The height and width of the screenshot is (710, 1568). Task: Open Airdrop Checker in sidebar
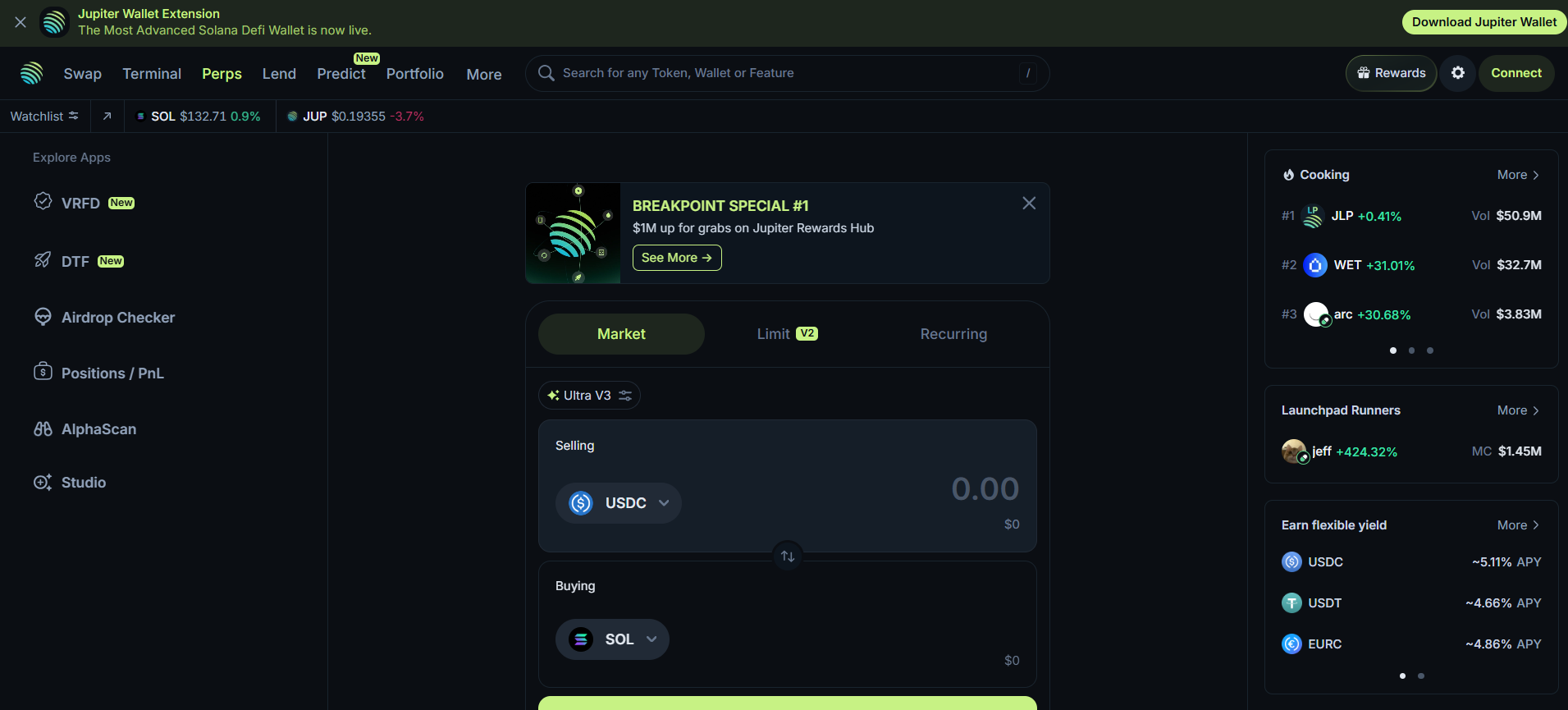(117, 318)
